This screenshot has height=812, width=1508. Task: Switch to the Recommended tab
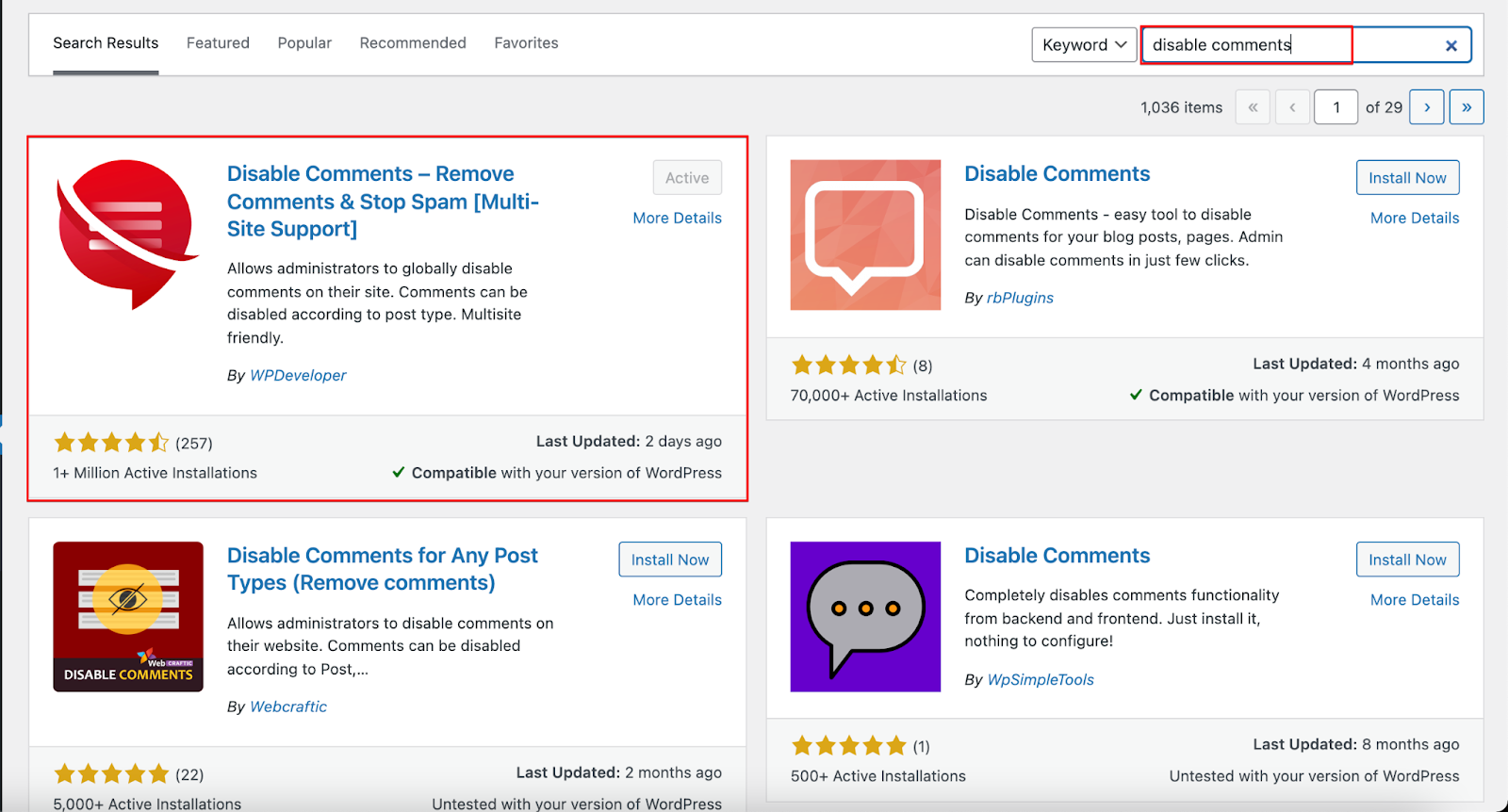pos(413,43)
